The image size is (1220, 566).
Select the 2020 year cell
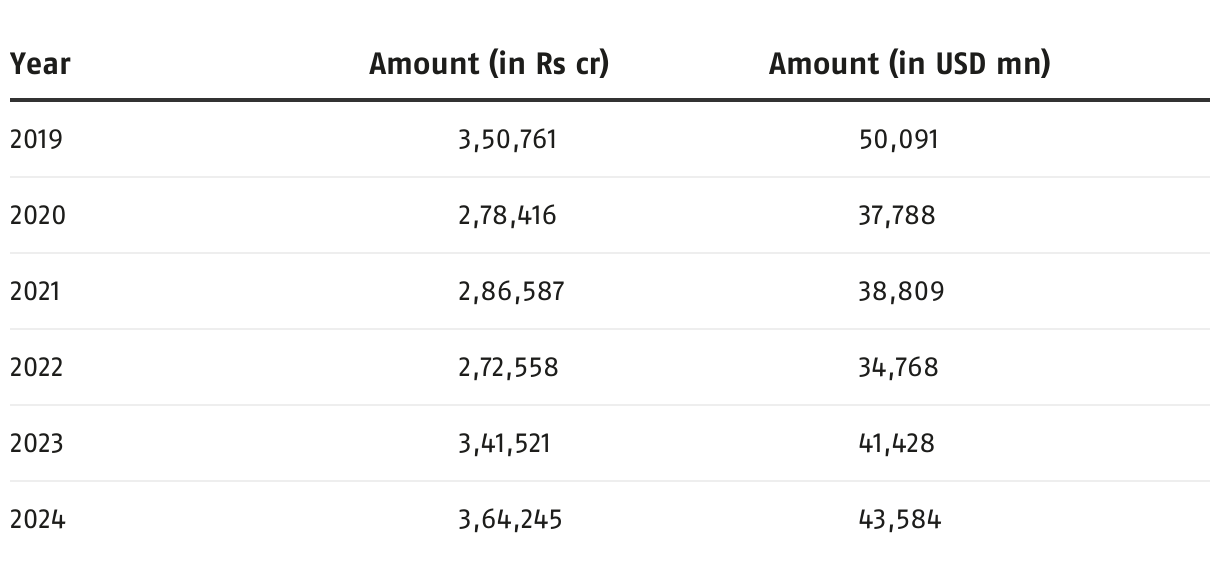(37, 215)
